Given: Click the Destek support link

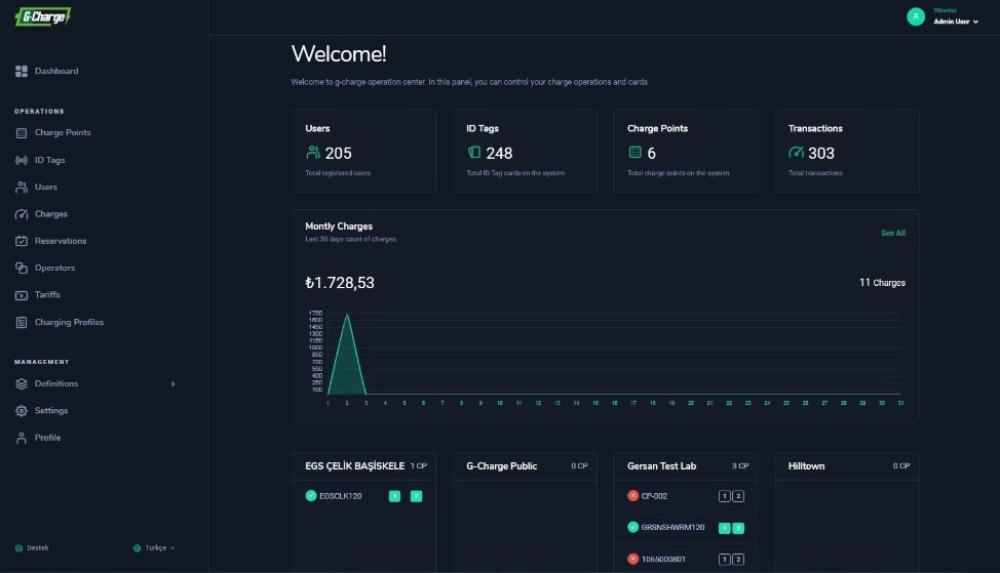Looking at the screenshot, I should click(x=36, y=548).
